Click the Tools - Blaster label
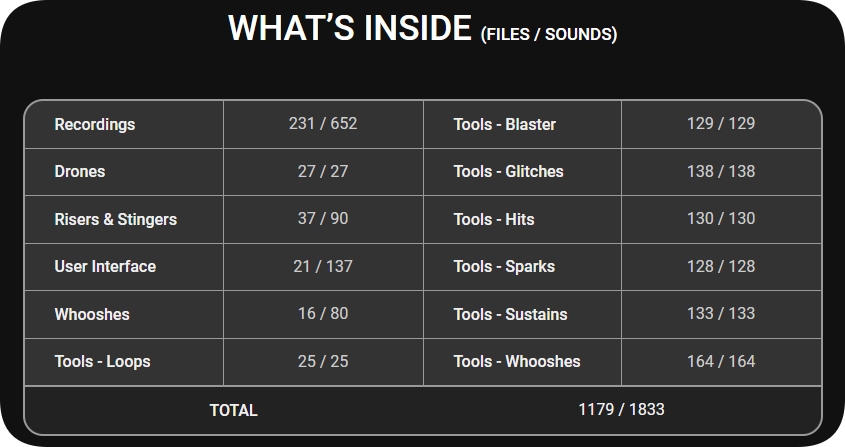 coord(504,125)
